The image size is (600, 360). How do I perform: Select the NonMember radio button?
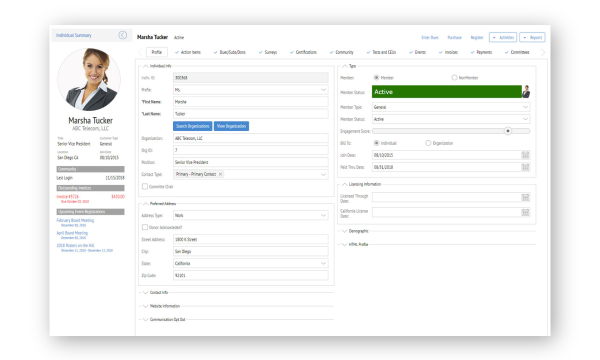pos(454,78)
